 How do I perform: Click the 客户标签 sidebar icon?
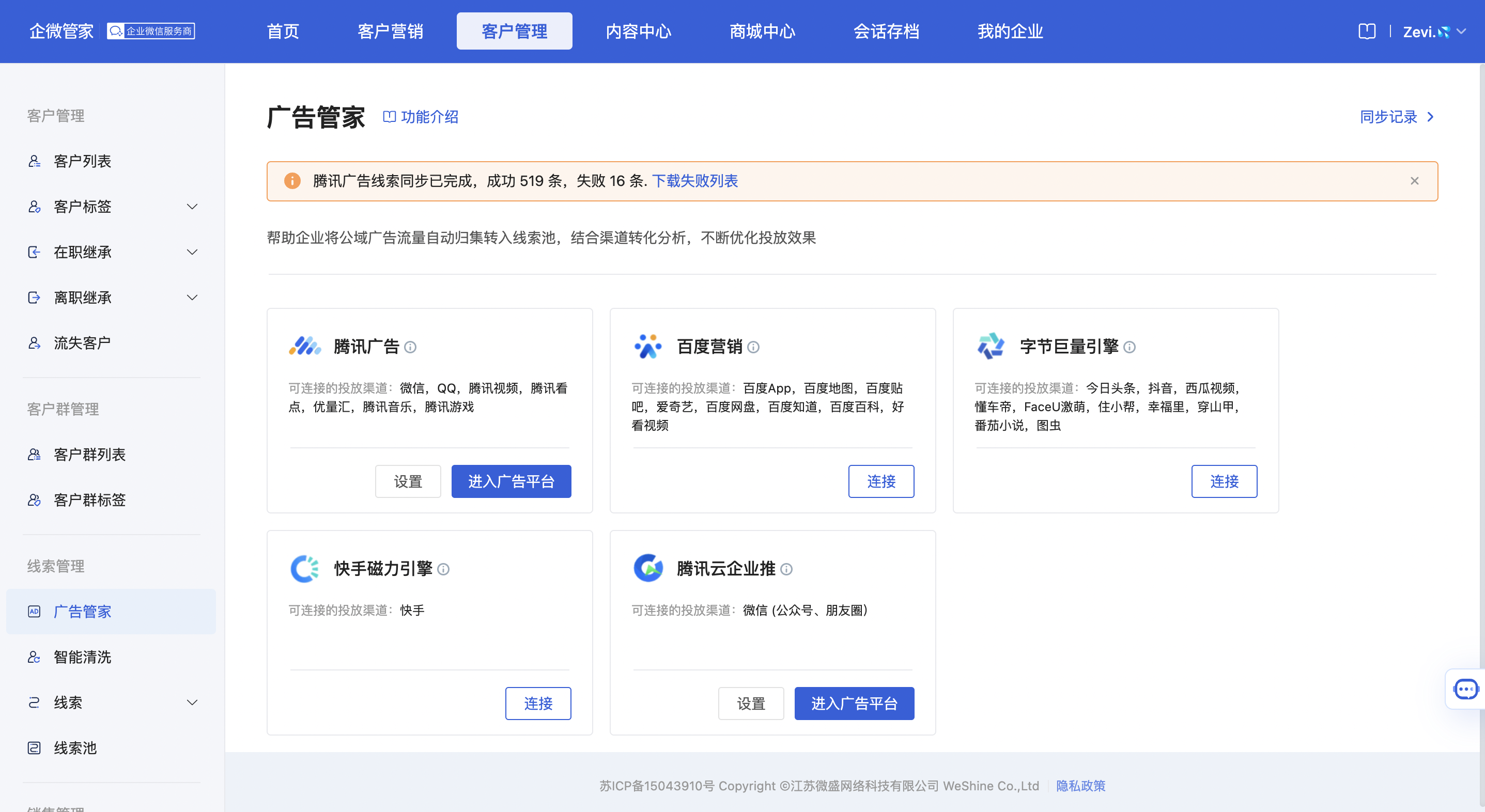pos(34,207)
